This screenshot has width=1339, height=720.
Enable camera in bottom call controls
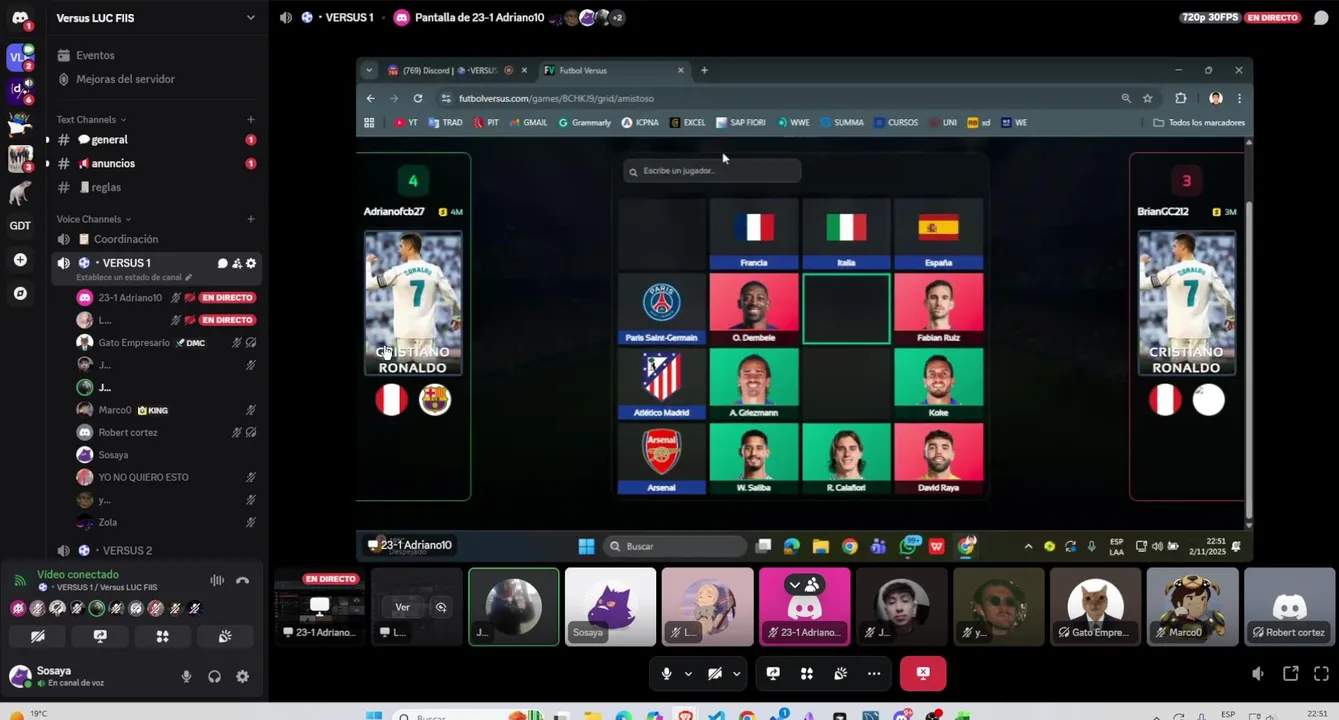714,674
